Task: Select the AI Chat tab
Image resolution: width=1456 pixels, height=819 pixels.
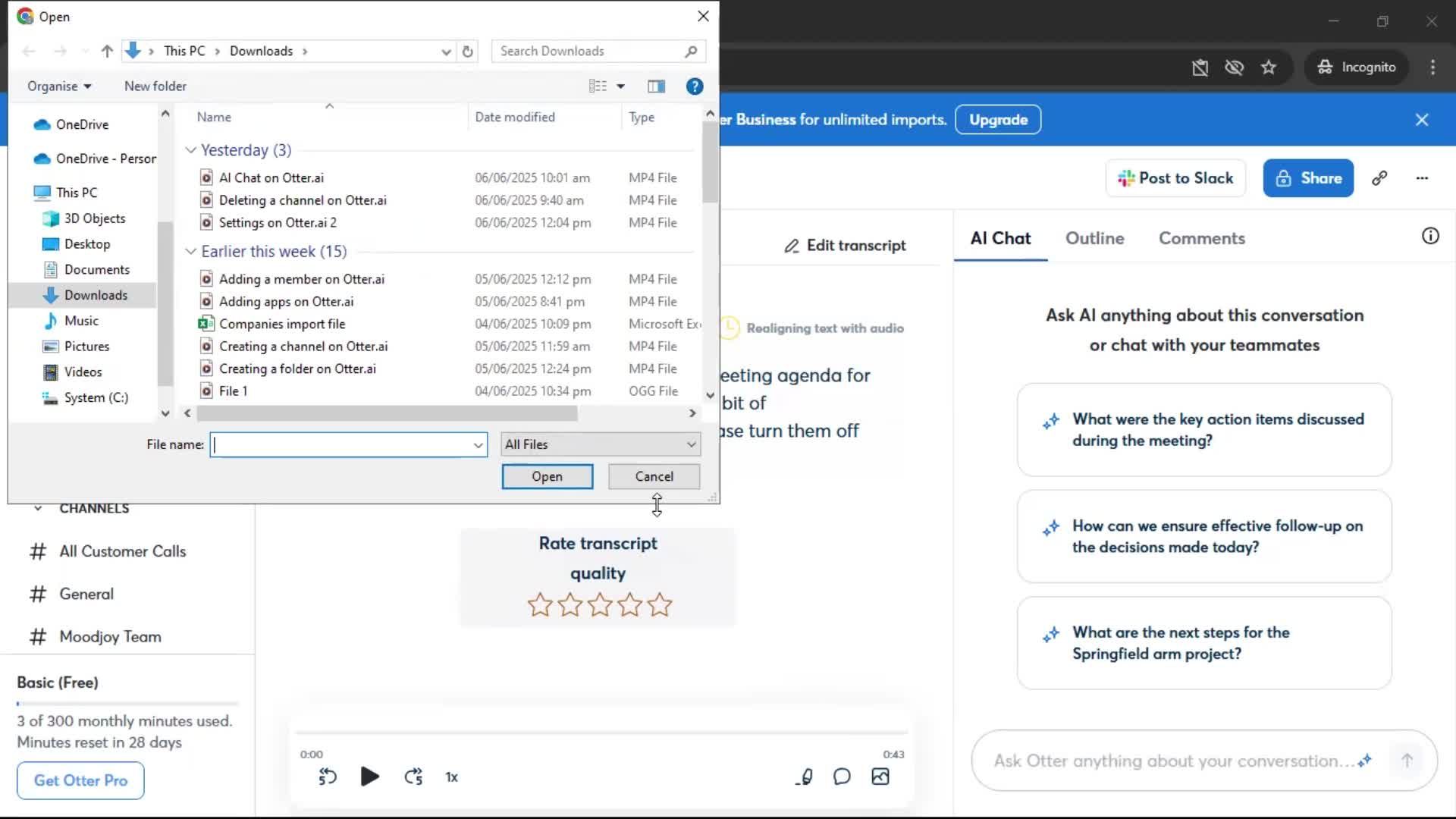Action: coord(1000,238)
